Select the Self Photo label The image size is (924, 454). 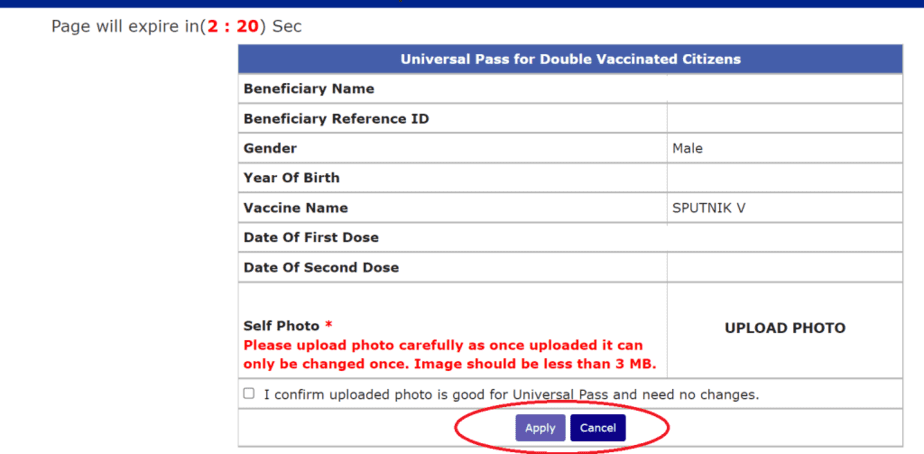(x=281, y=326)
